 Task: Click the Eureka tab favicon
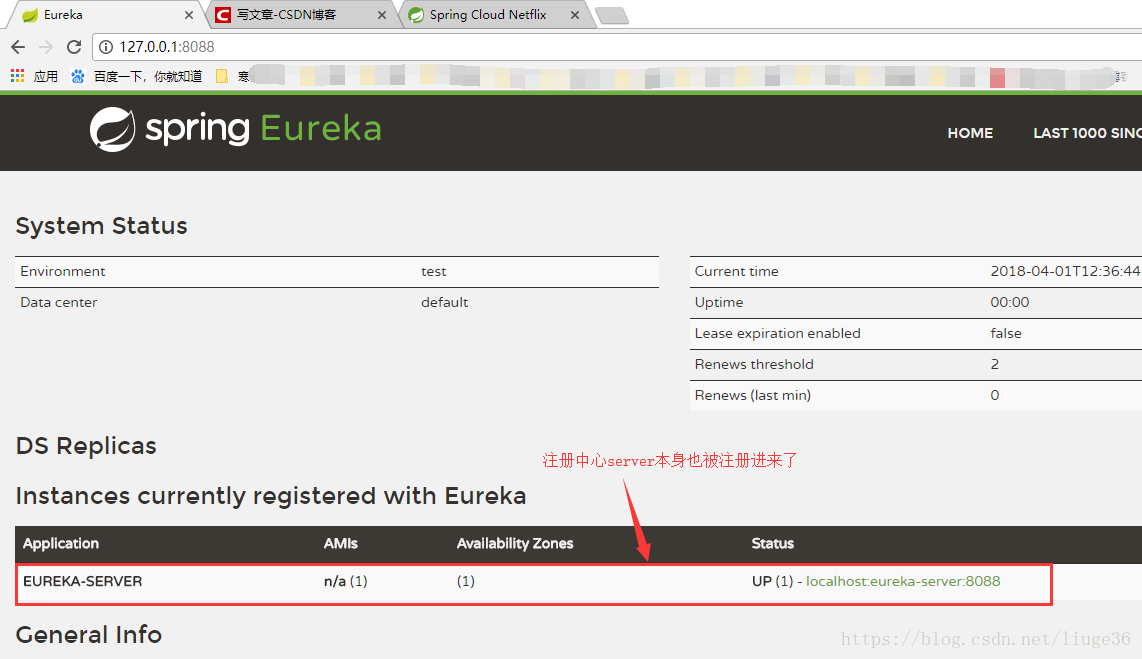coord(30,15)
